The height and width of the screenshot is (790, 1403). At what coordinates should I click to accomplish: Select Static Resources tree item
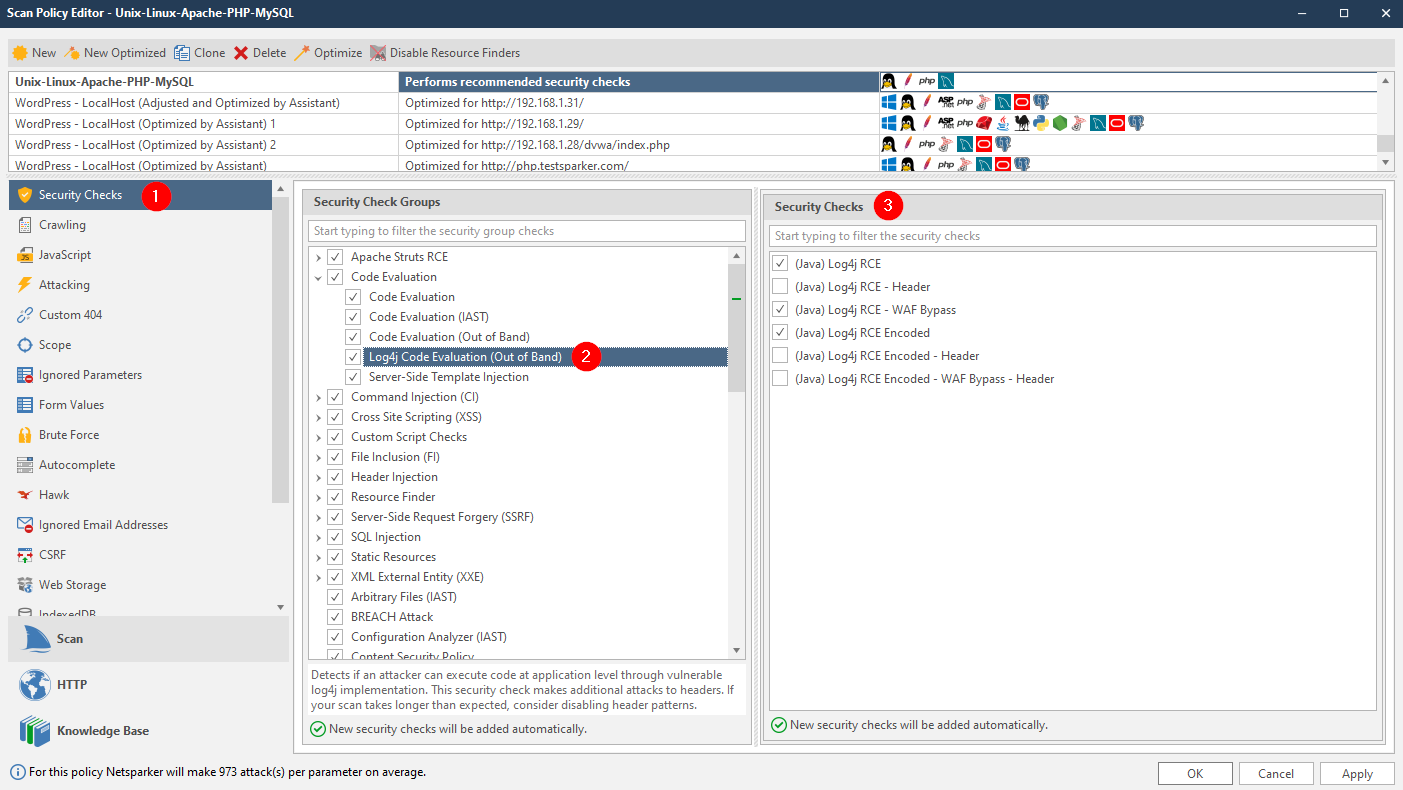coord(393,557)
